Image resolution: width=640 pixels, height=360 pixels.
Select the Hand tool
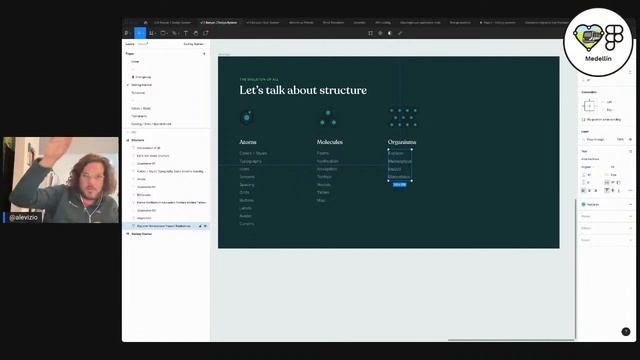tap(196, 33)
